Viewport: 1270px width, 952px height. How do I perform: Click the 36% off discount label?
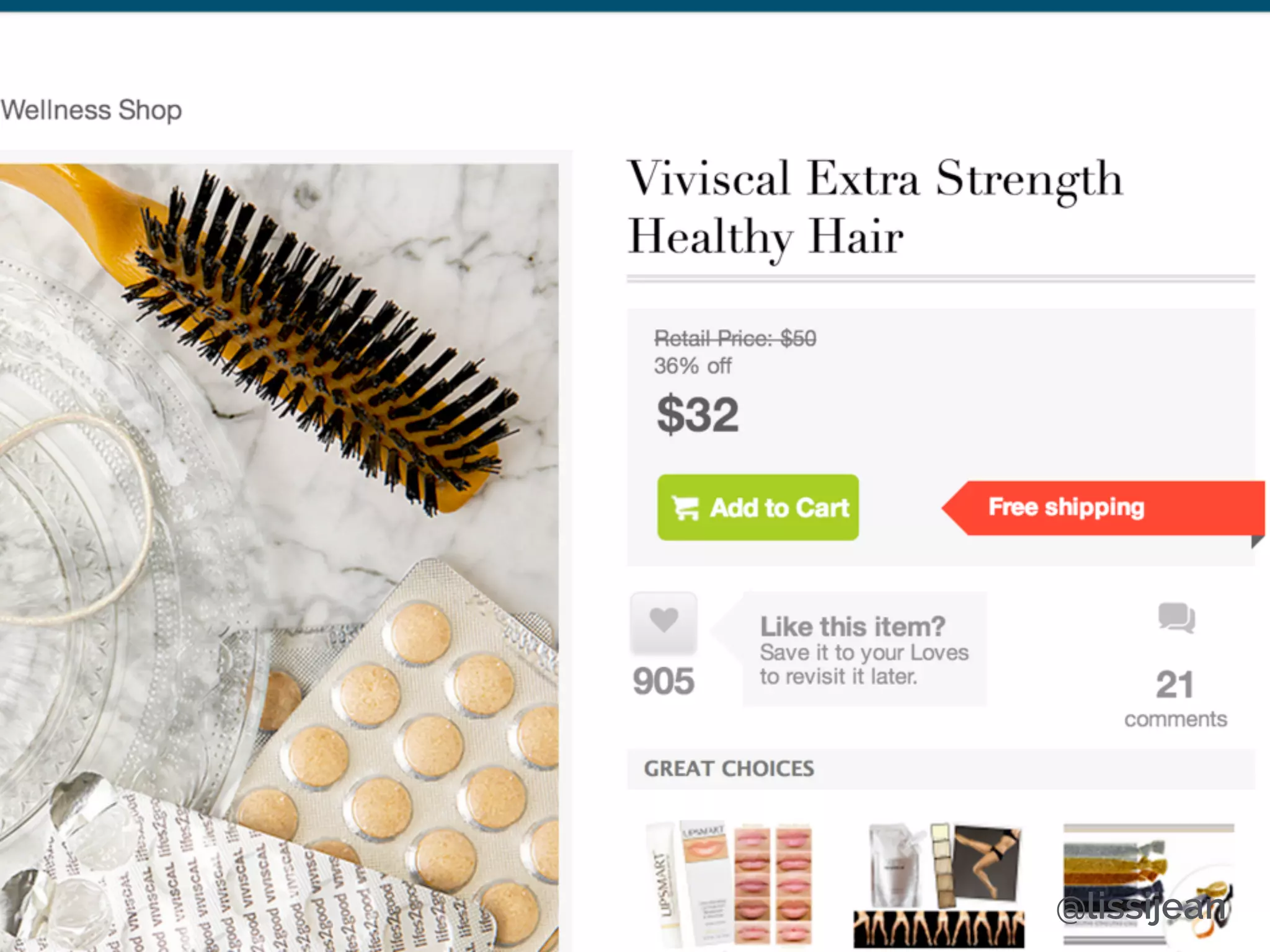click(693, 366)
